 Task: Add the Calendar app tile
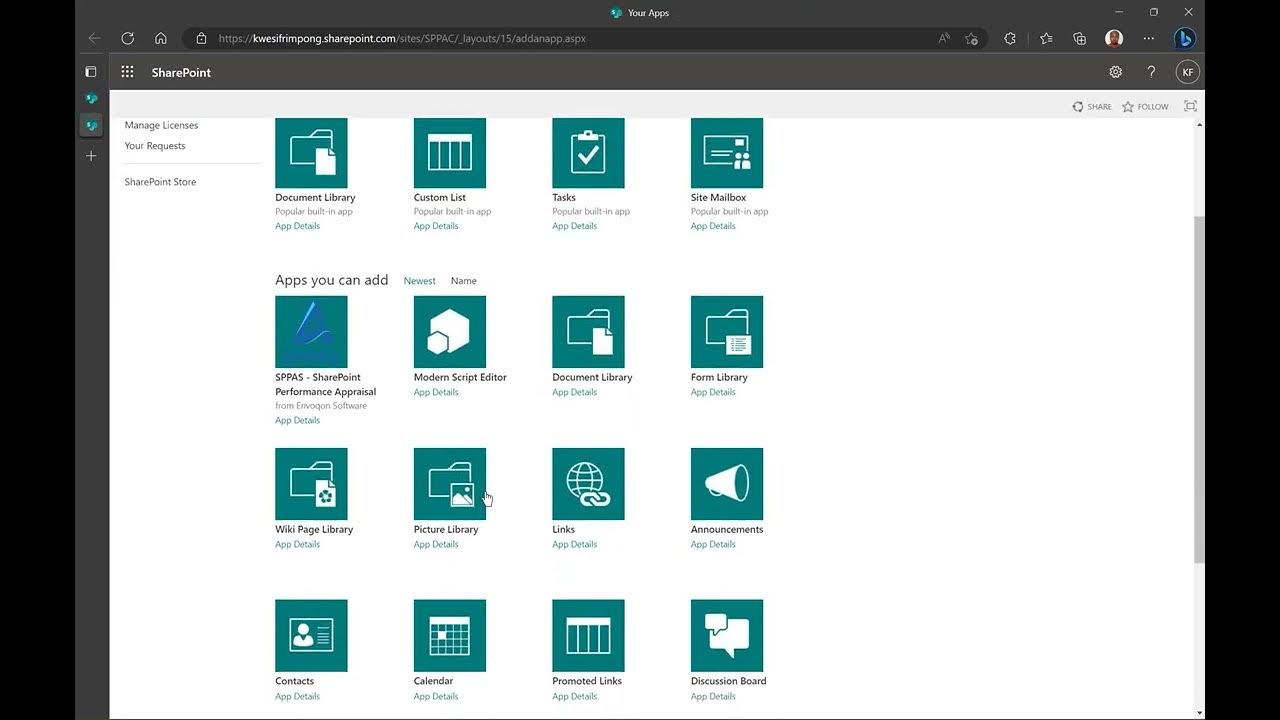tap(450, 636)
